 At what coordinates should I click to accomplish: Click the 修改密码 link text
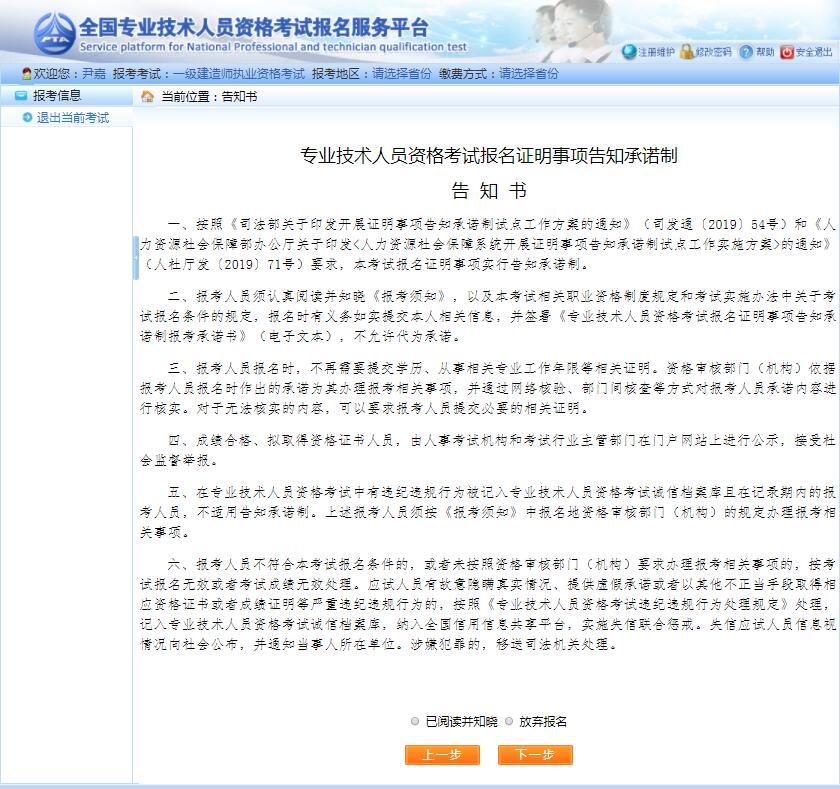(714, 52)
